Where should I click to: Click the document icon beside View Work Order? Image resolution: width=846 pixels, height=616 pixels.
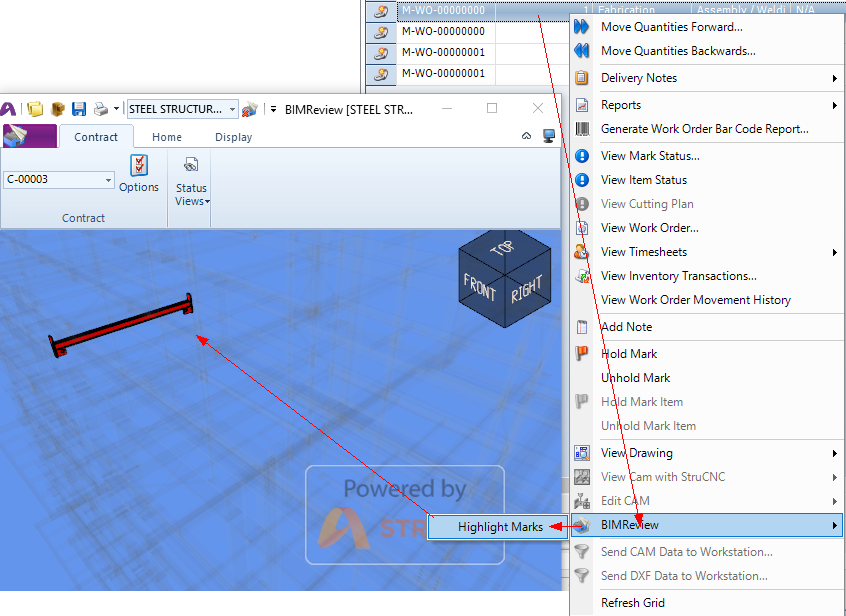pos(582,228)
